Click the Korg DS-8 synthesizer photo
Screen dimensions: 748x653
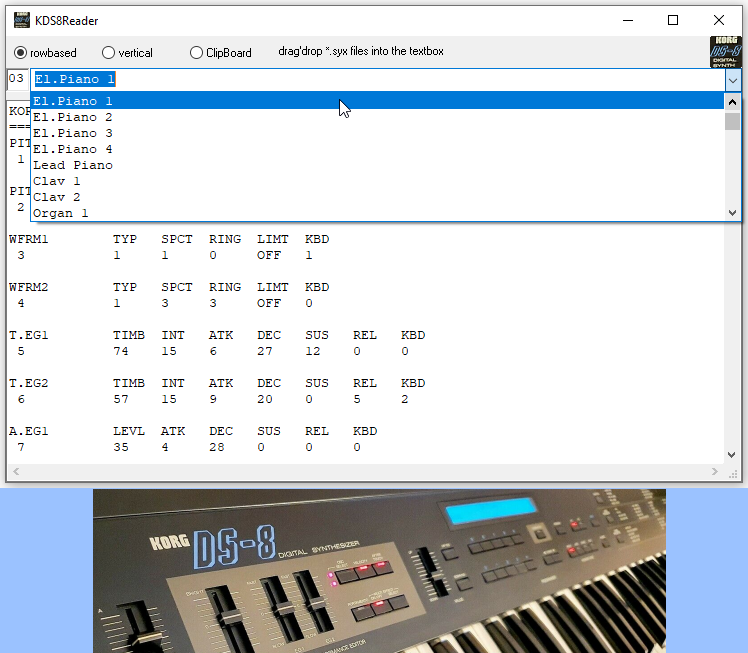[379, 571]
